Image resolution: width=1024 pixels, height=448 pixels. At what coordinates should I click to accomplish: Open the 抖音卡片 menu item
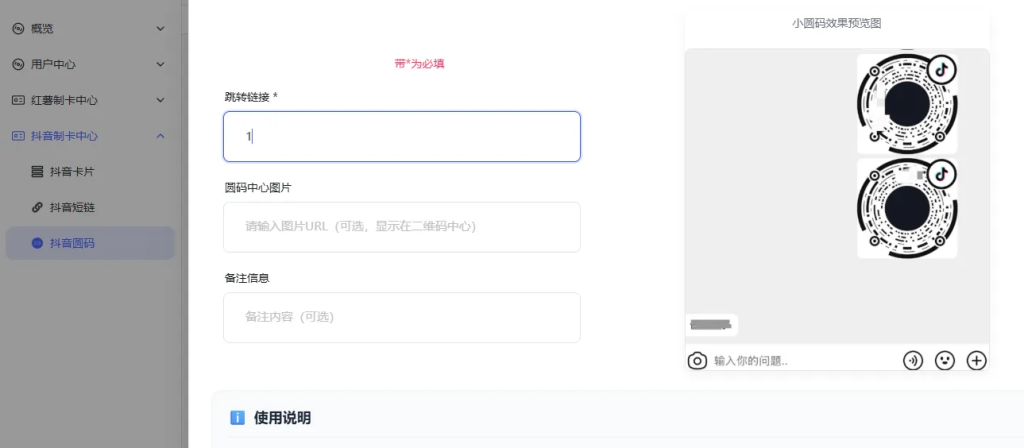[x=90, y=172]
